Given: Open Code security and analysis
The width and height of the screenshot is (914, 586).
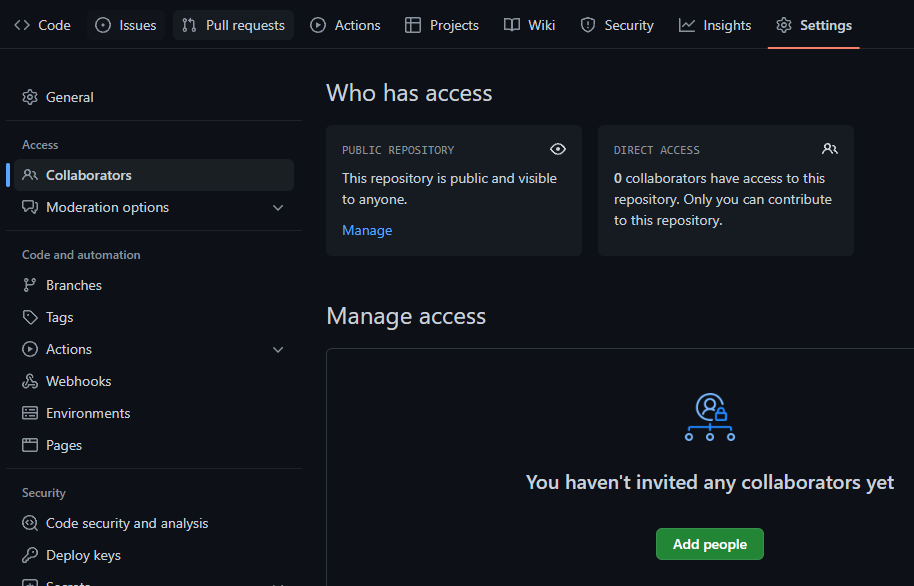Looking at the screenshot, I should pos(154,523).
